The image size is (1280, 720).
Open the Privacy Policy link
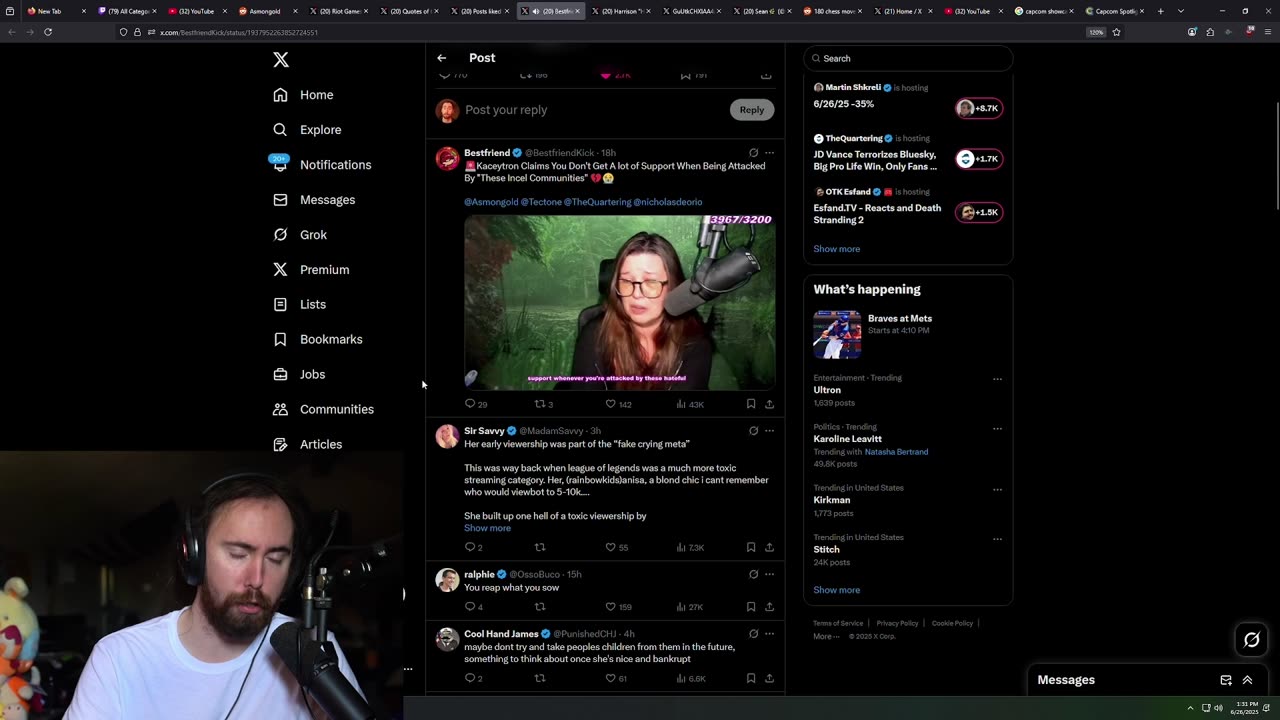897,623
